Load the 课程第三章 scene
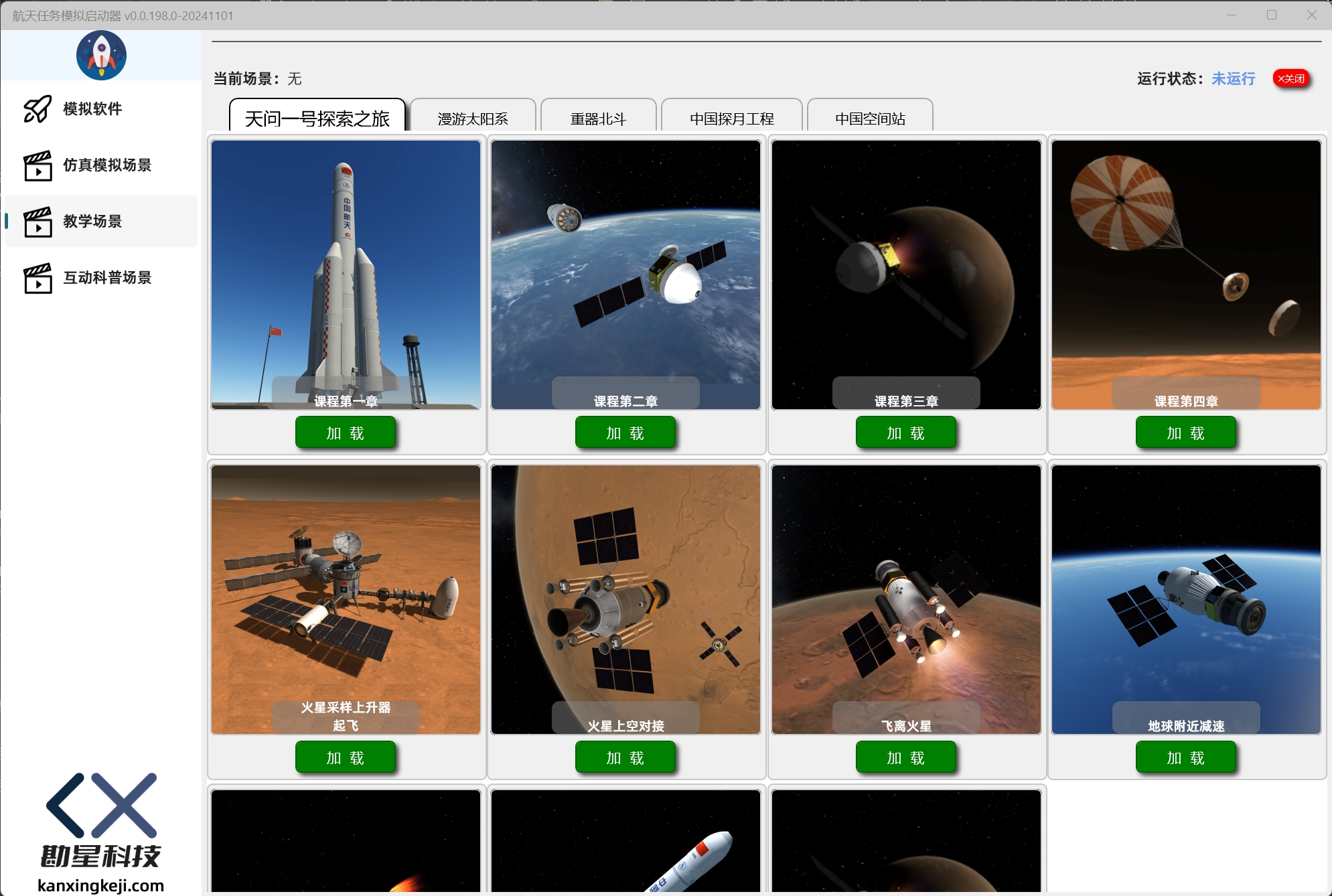1332x896 pixels. 906,433
